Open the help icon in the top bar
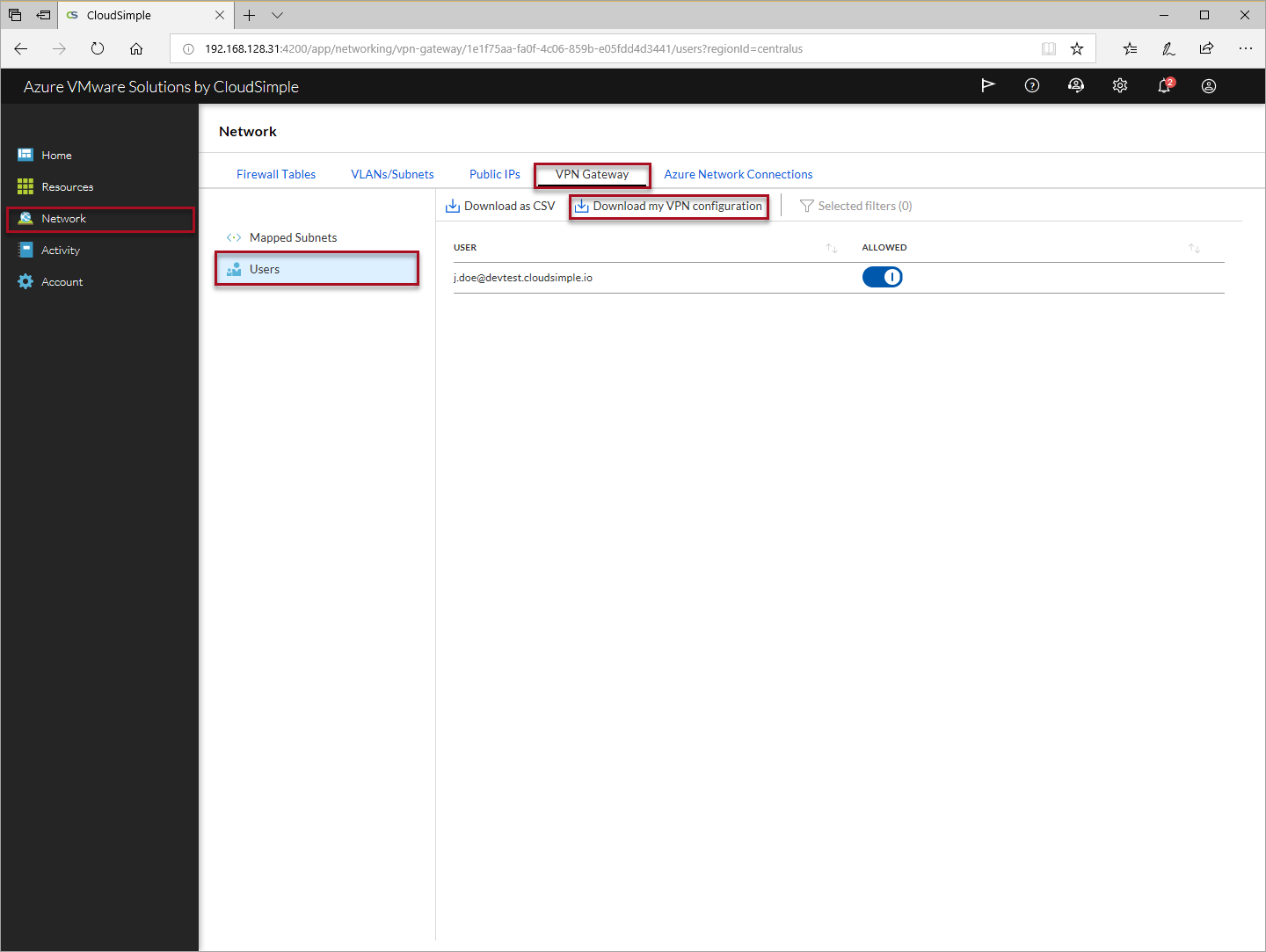This screenshot has height=952, width=1266. [x=1031, y=85]
